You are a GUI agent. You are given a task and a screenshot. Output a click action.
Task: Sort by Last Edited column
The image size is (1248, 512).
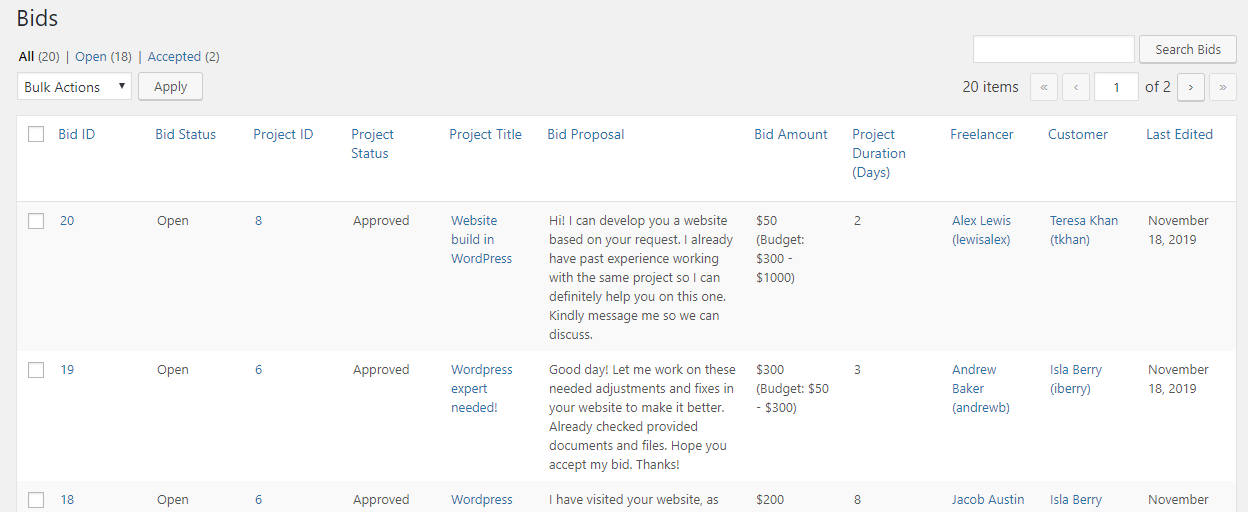point(1179,134)
